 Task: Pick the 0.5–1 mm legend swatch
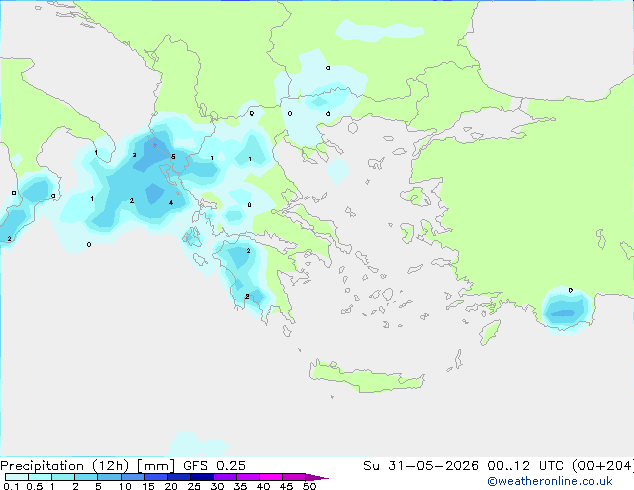coord(40,477)
